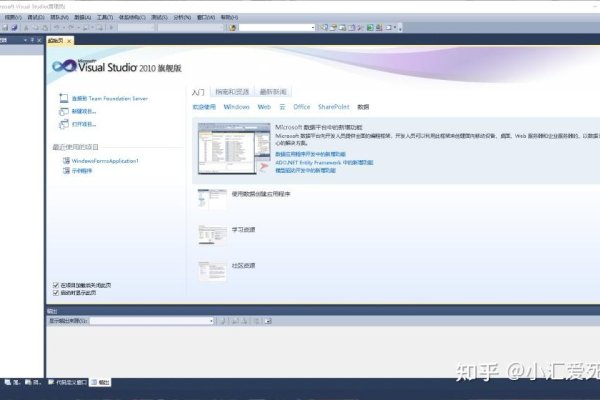Select the Cloud (云) category link
The width and height of the screenshot is (600, 400).
282,107
